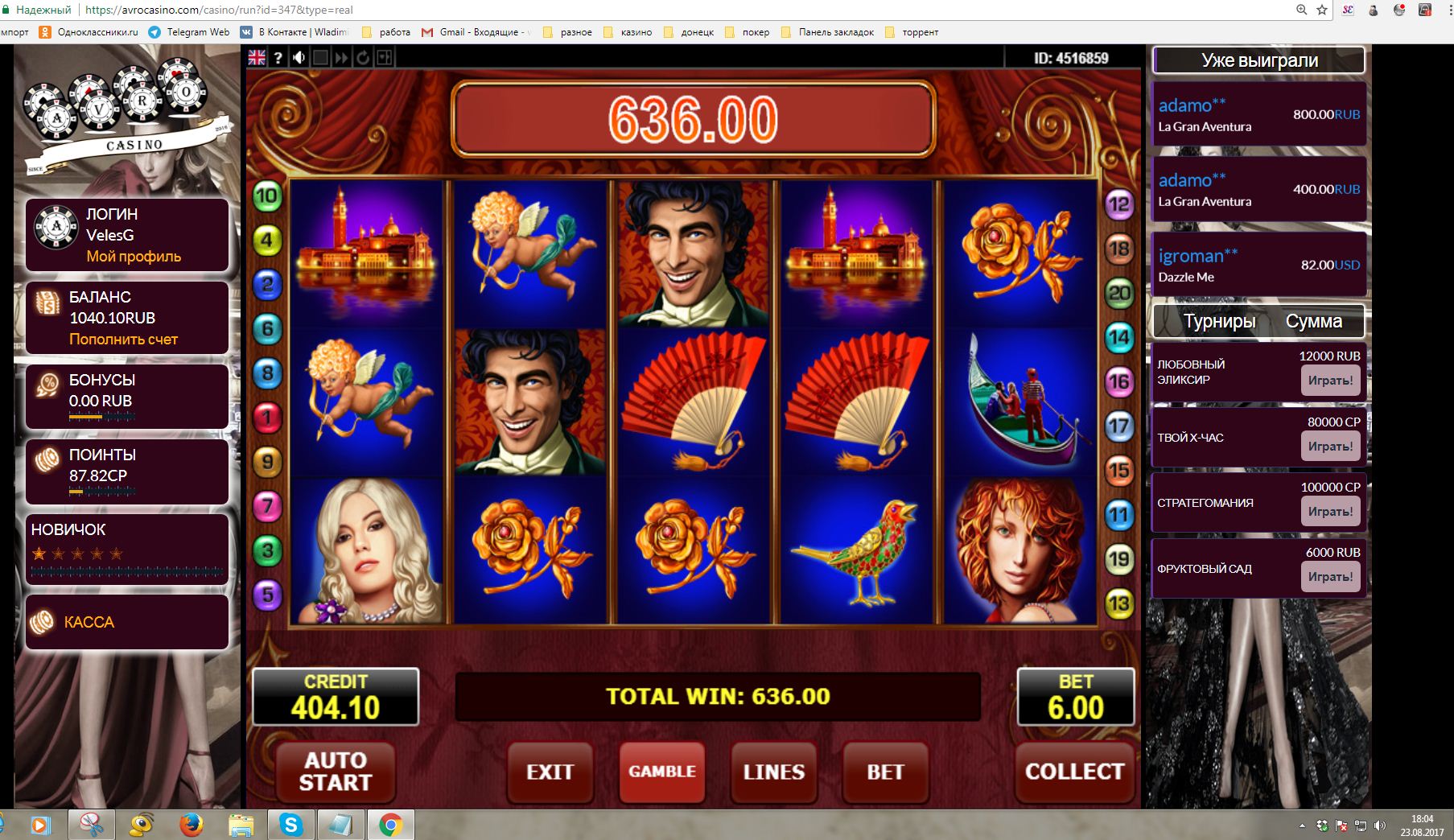Viewport: 1454px width, 840px height.
Task: Click the square fullscreen icon
Action: tap(320, 58)
